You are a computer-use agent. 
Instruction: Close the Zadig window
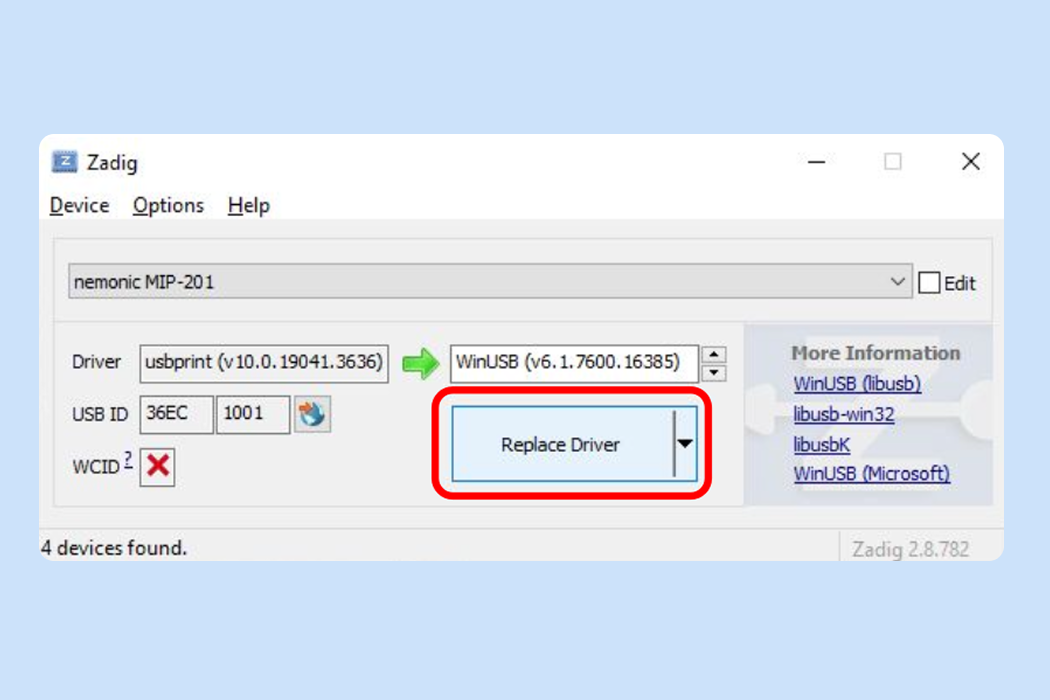(970, 161)
